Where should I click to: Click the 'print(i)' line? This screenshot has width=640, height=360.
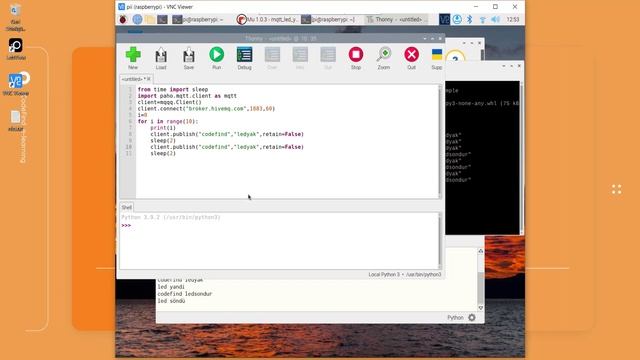[163, 128]
